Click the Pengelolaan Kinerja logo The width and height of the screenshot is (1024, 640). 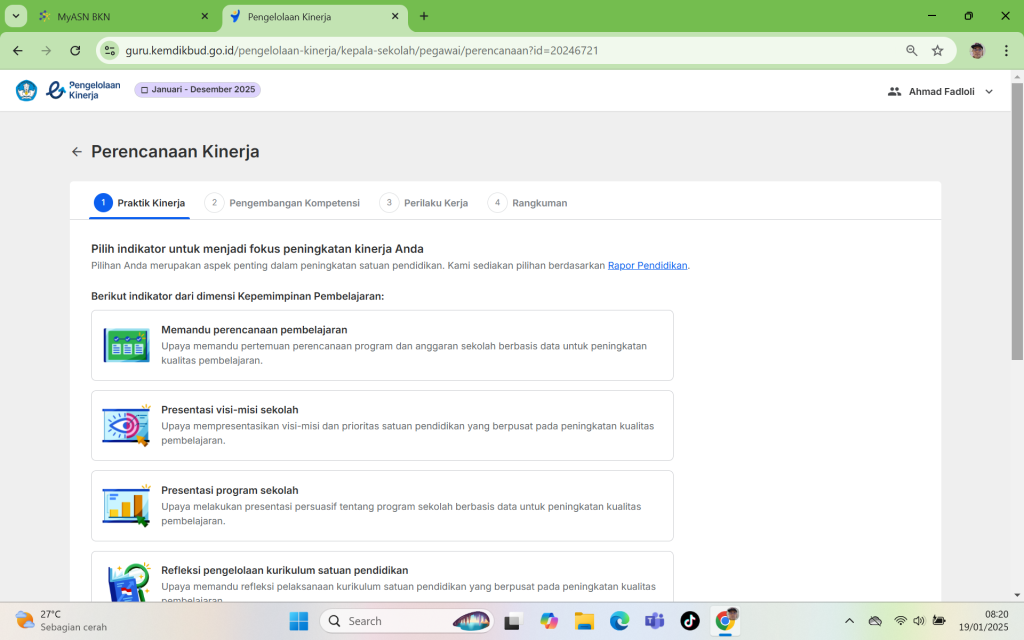(x=83, y=91)
